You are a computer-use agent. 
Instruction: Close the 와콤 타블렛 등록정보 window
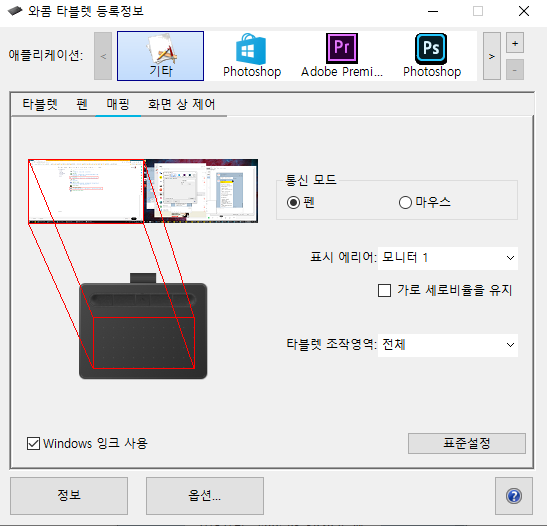(524, 11)
